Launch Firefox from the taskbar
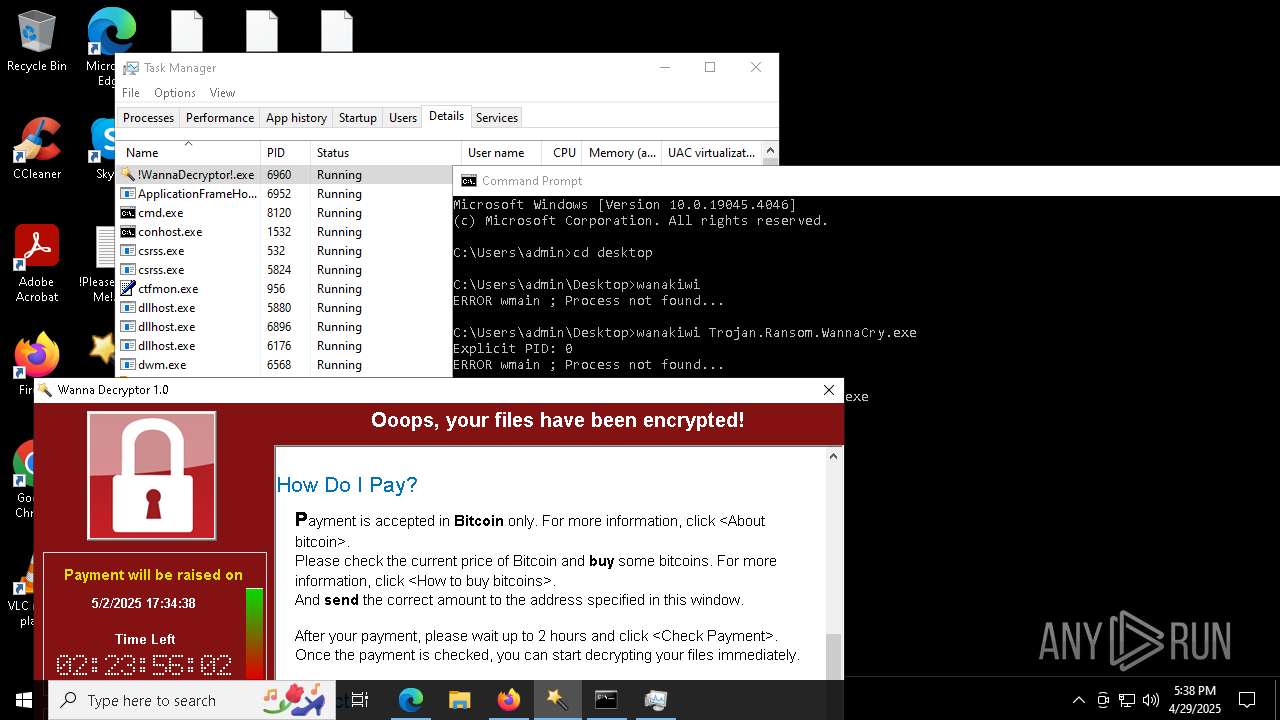The width and height of the screenshot is (1280, 720). pos(508,700)
